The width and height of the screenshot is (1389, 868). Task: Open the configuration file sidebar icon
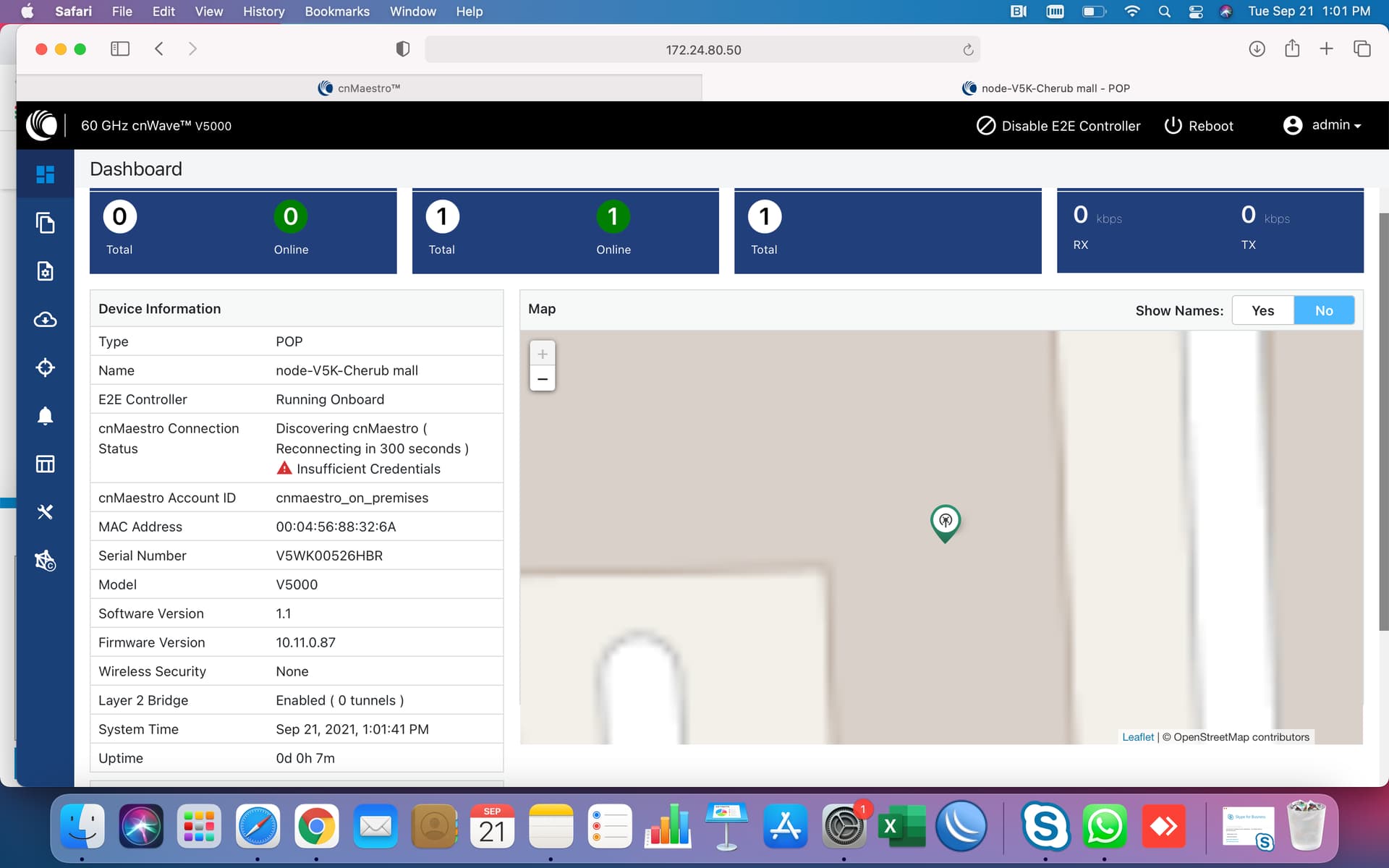click(45, 271)
